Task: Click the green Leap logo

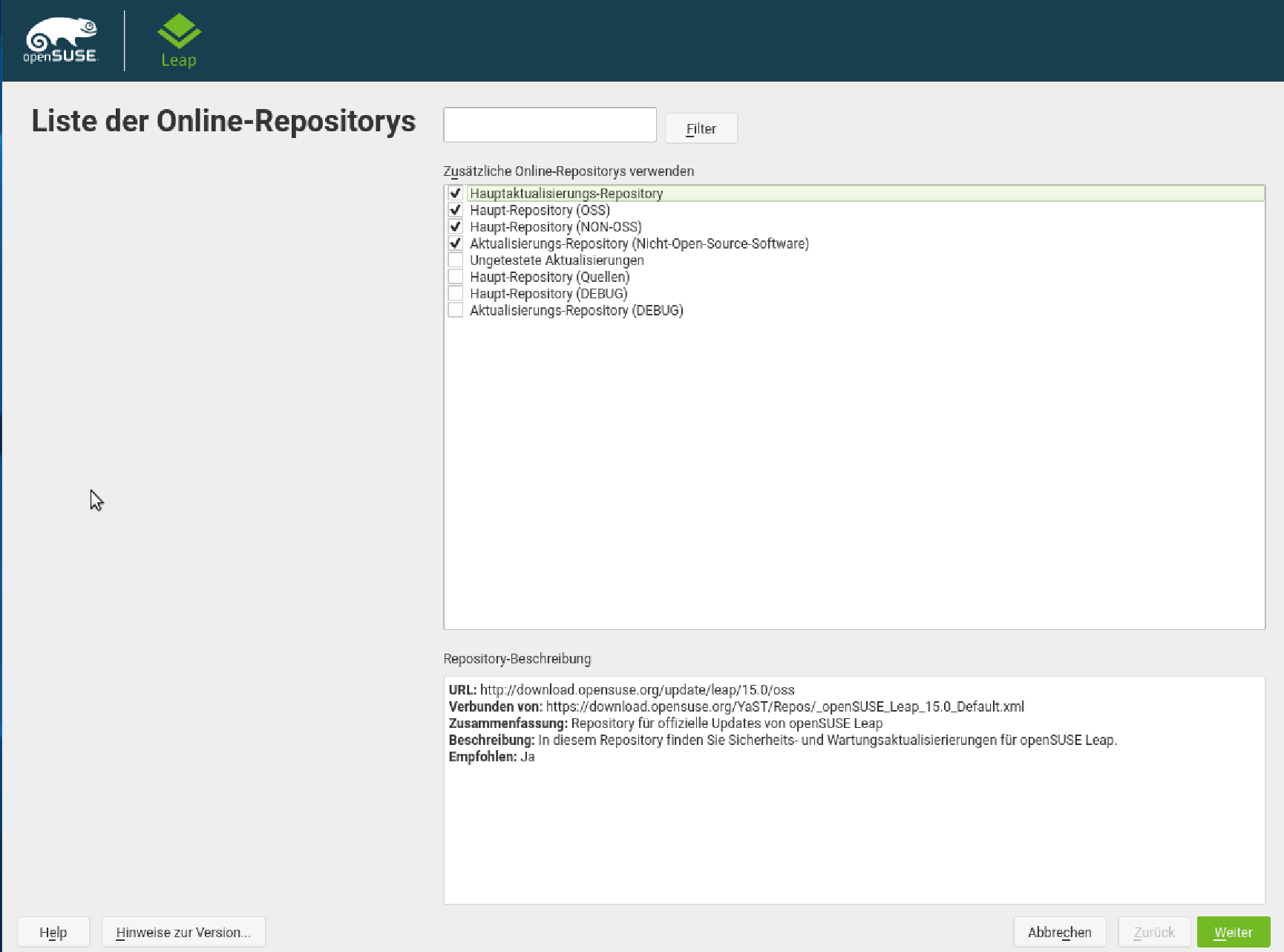Action: click(179, 40)
